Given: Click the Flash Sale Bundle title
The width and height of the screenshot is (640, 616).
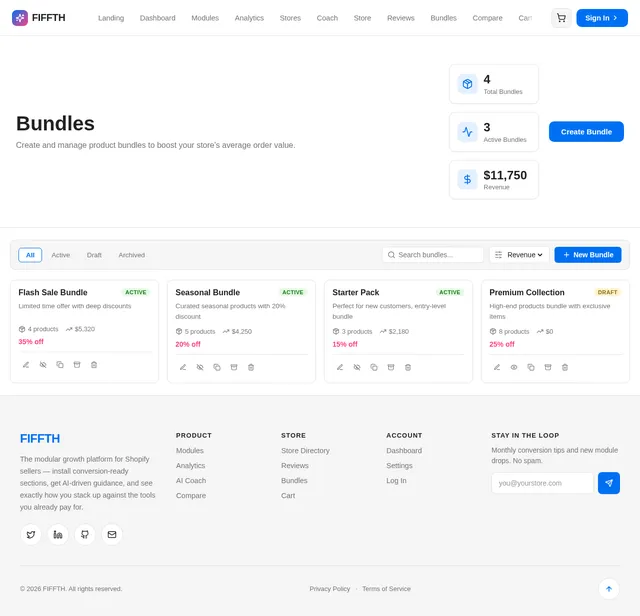Looking at the screenshot, I should click(53, 292).
